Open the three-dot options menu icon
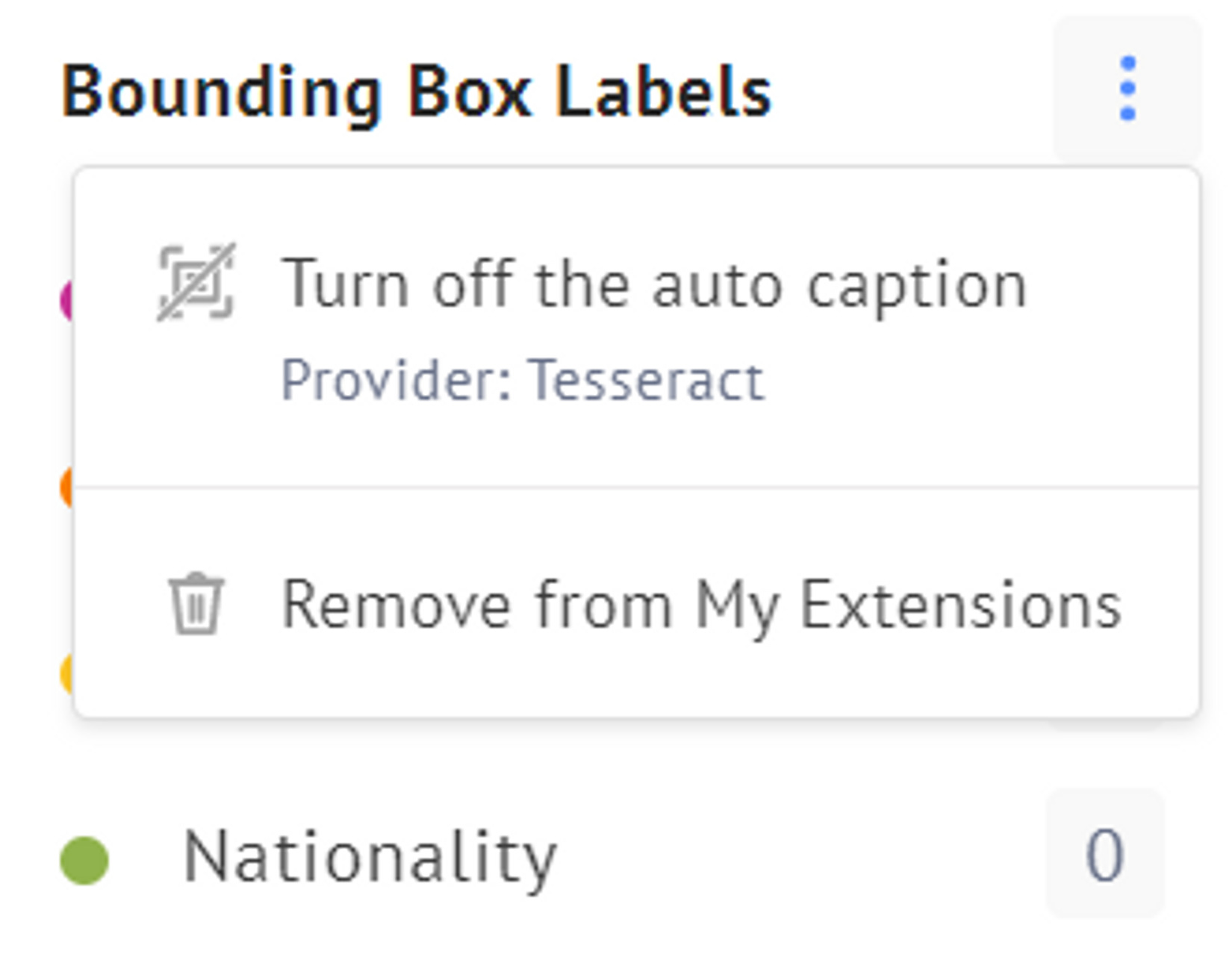The image size is (1232, 963). pyautogui.click(x=1127, y=88)
